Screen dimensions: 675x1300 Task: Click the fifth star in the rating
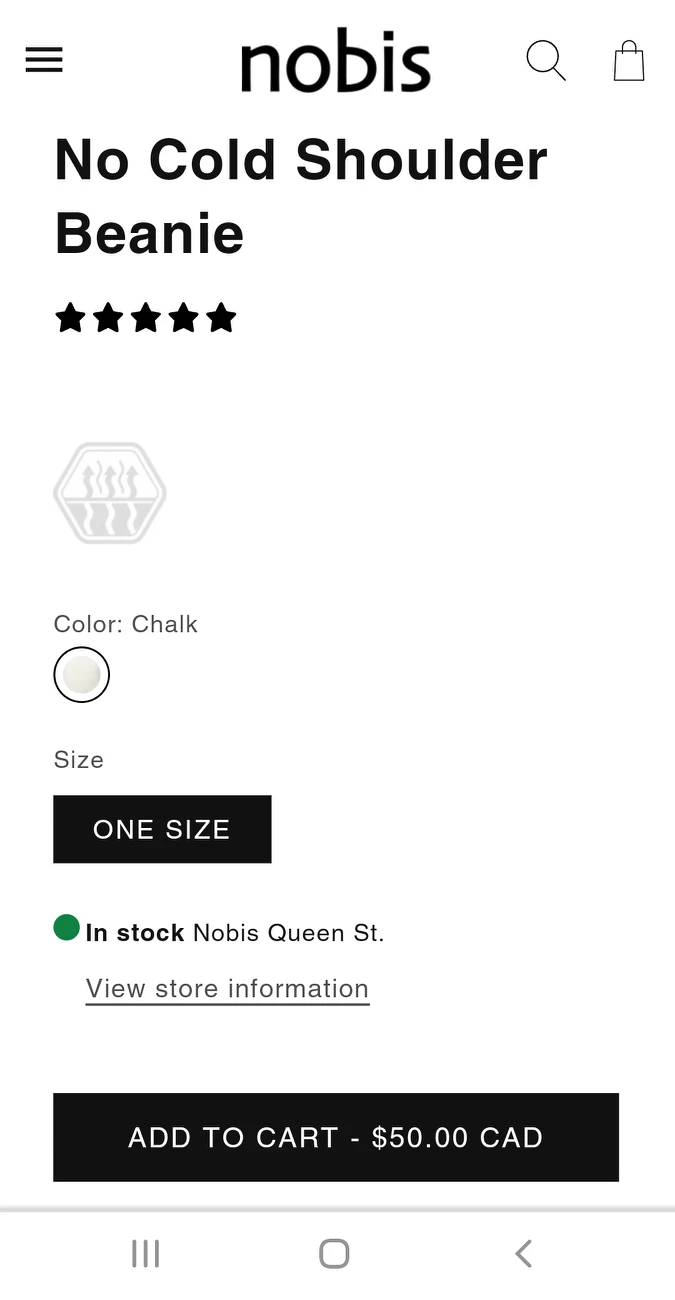[x=221, y=317]
